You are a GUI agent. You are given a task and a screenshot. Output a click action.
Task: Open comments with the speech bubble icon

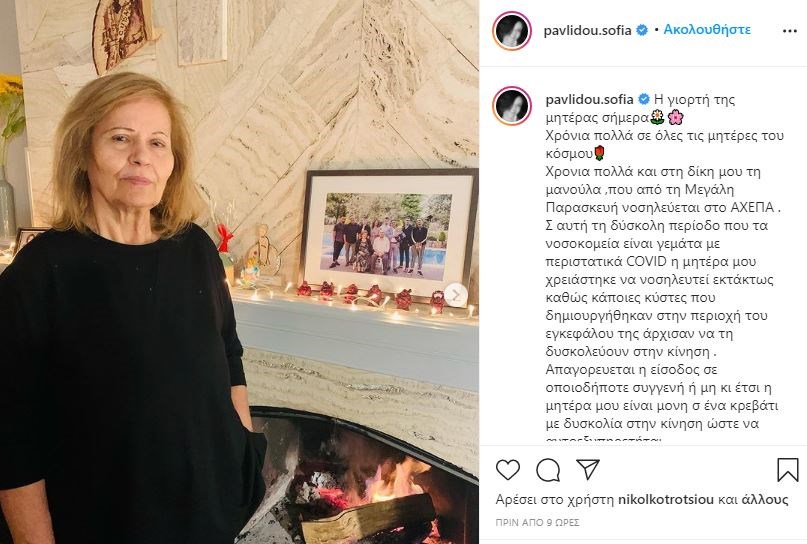[x=548, y=469]
